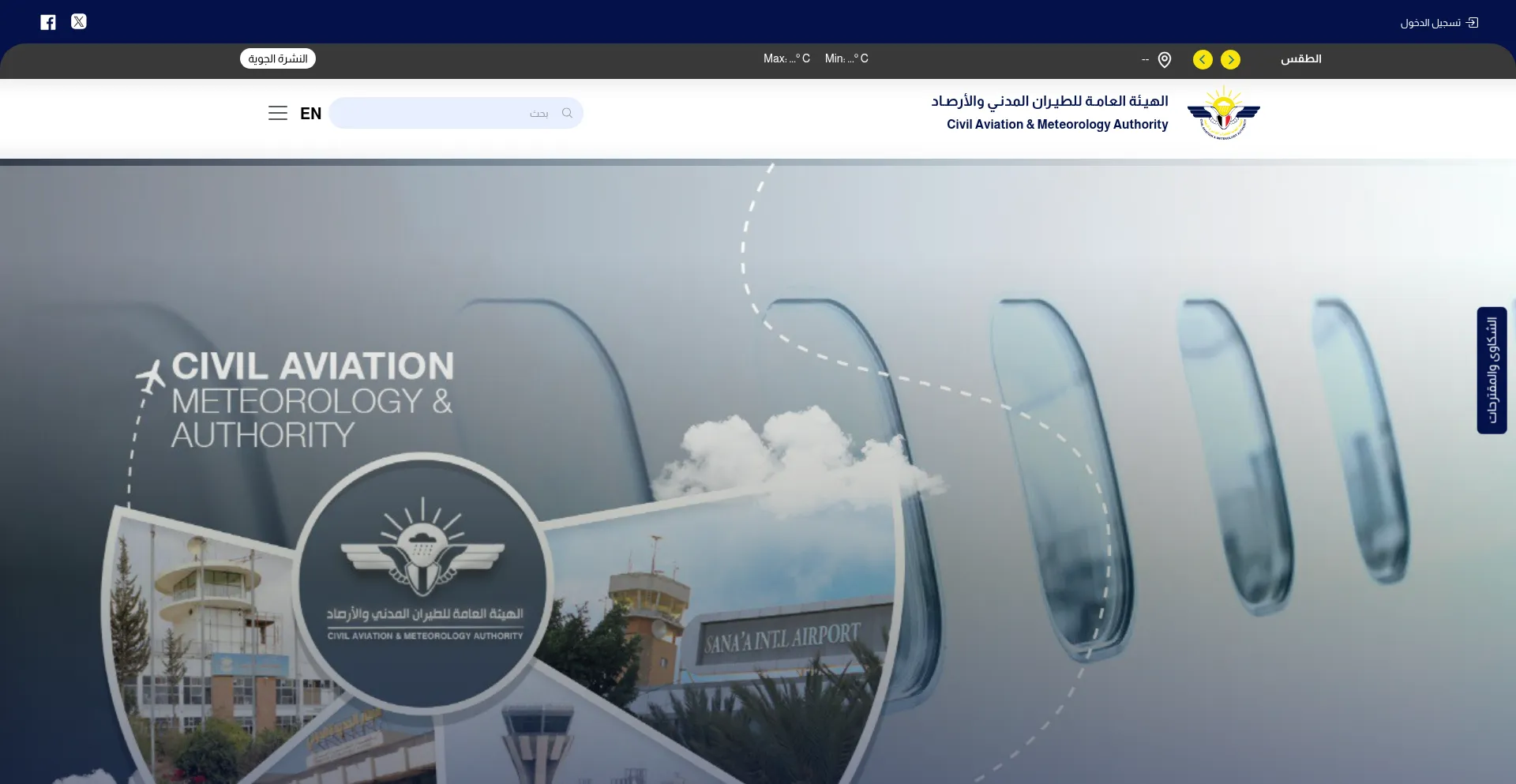Click the search magnifier icon
1516x784 pixels.
[567, 113]
